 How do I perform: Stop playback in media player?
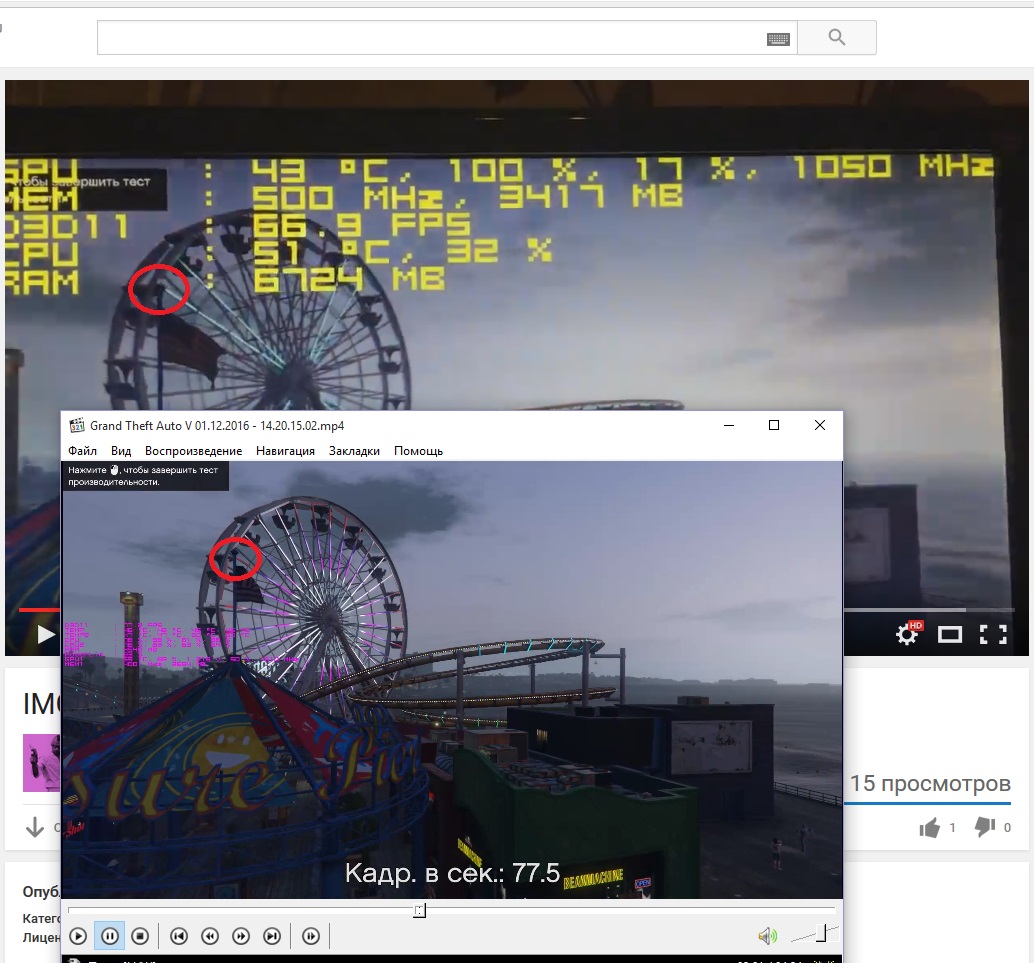tap(140, 936)
